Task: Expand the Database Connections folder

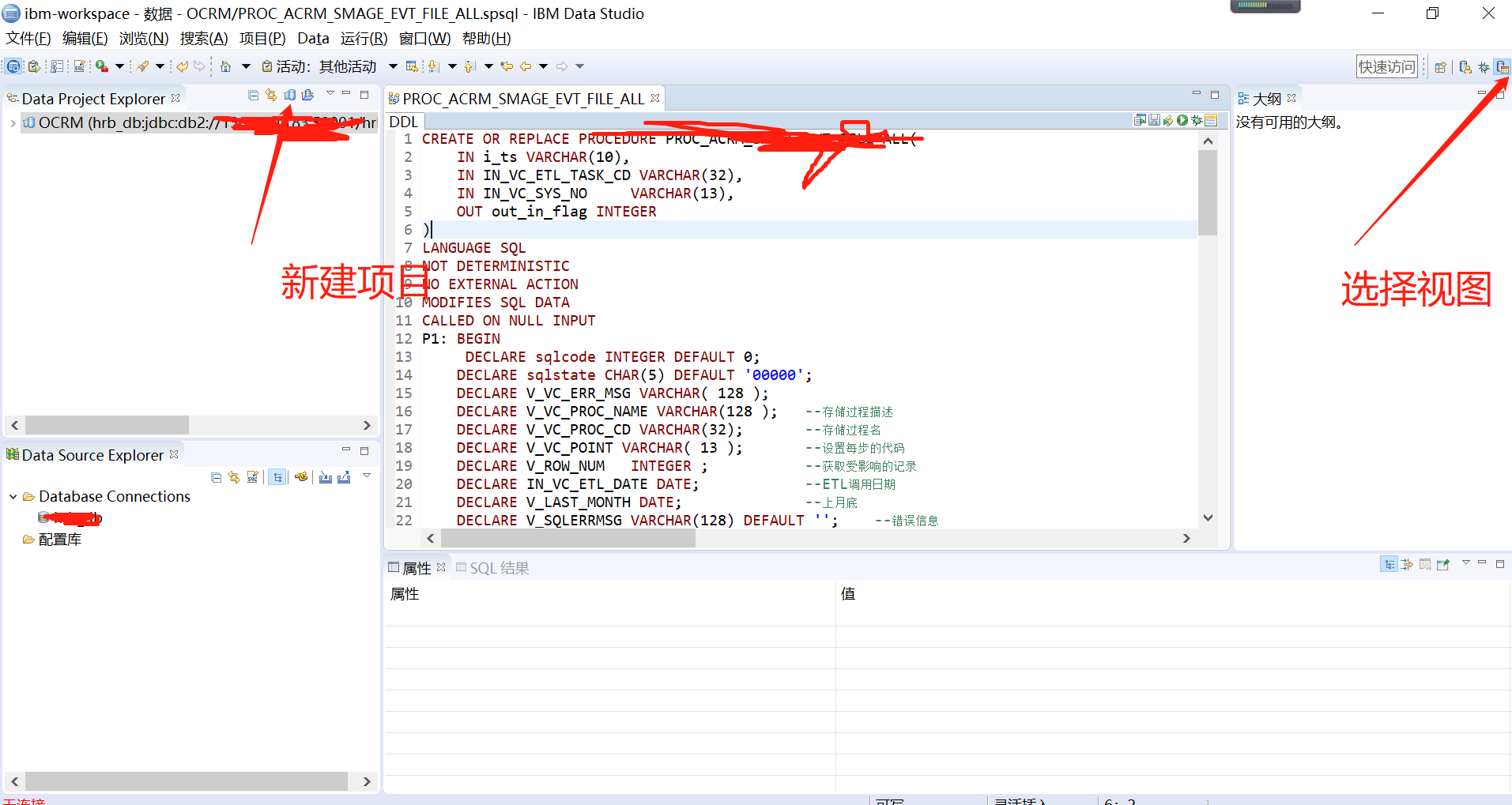Action: (13, 496)
